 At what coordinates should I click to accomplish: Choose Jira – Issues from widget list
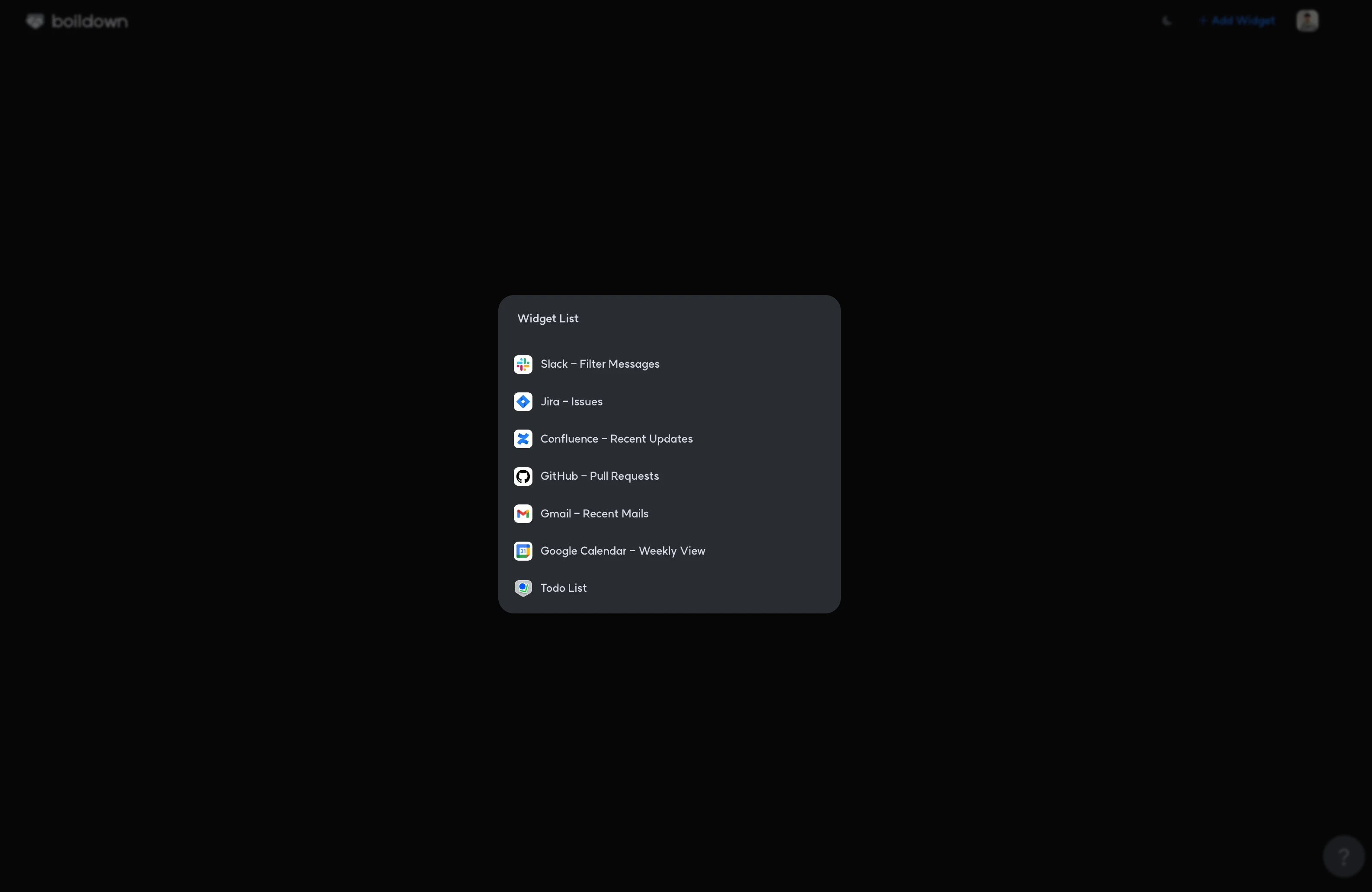[571, 402]
